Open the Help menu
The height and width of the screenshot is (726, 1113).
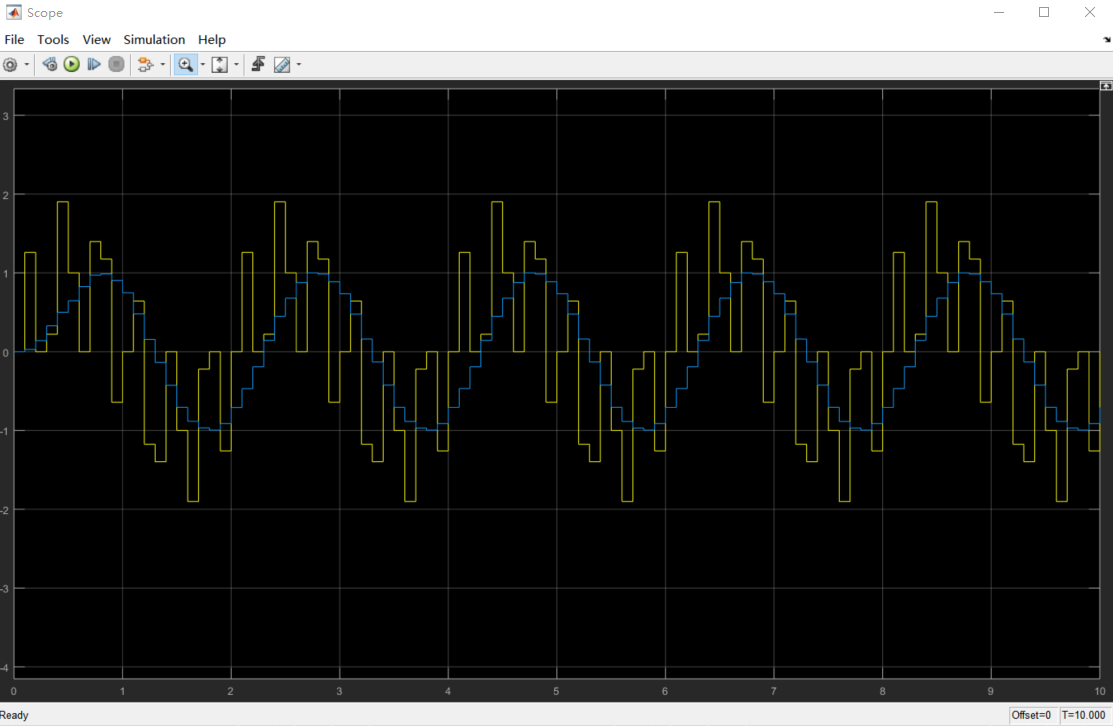(x=212, y=40)
